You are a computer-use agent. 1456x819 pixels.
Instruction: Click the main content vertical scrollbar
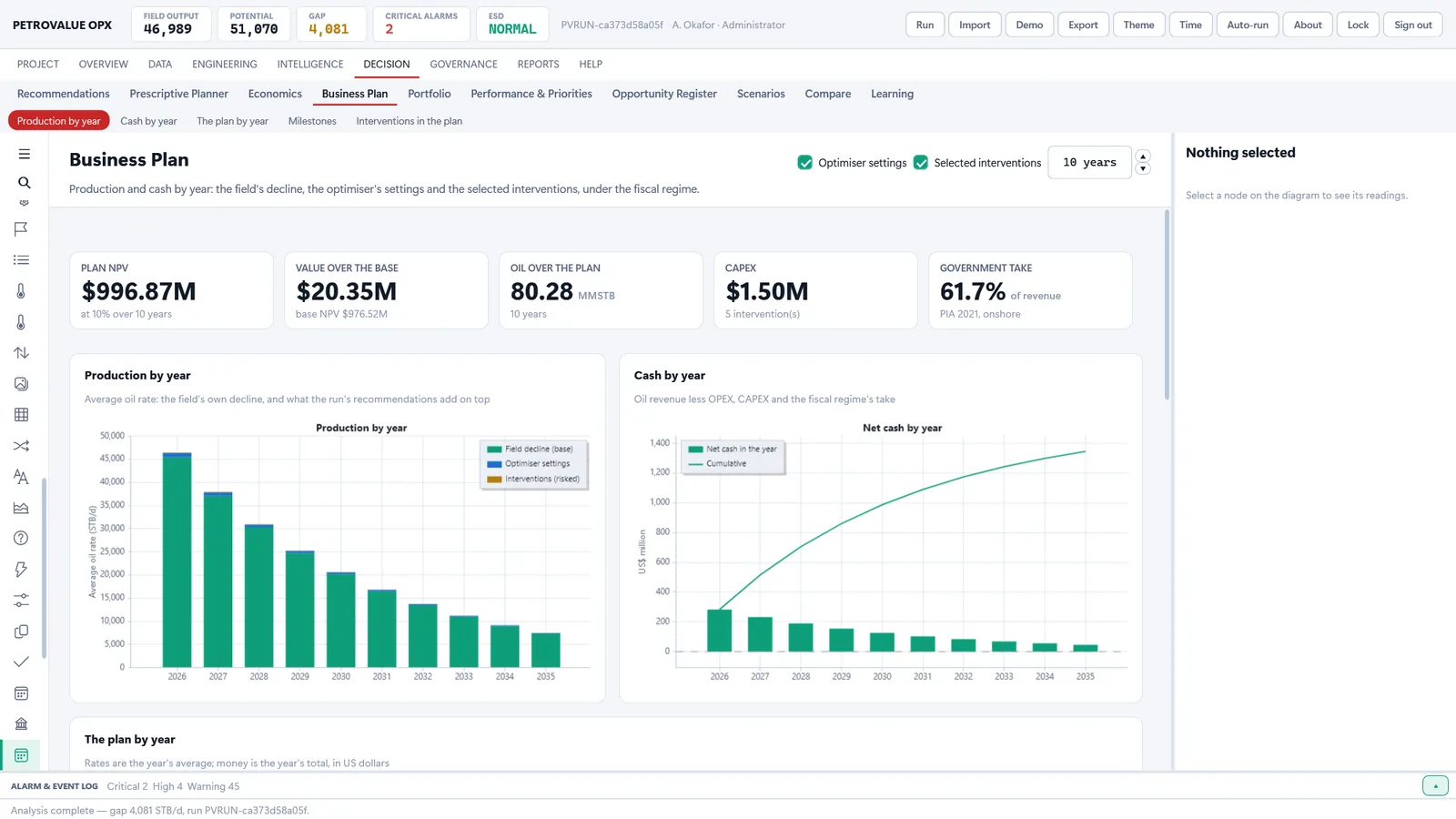click(1167, 304)
